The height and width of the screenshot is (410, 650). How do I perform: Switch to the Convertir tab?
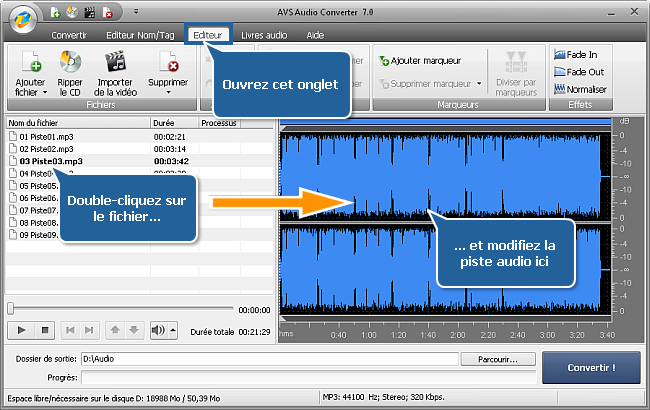(68, 34)
